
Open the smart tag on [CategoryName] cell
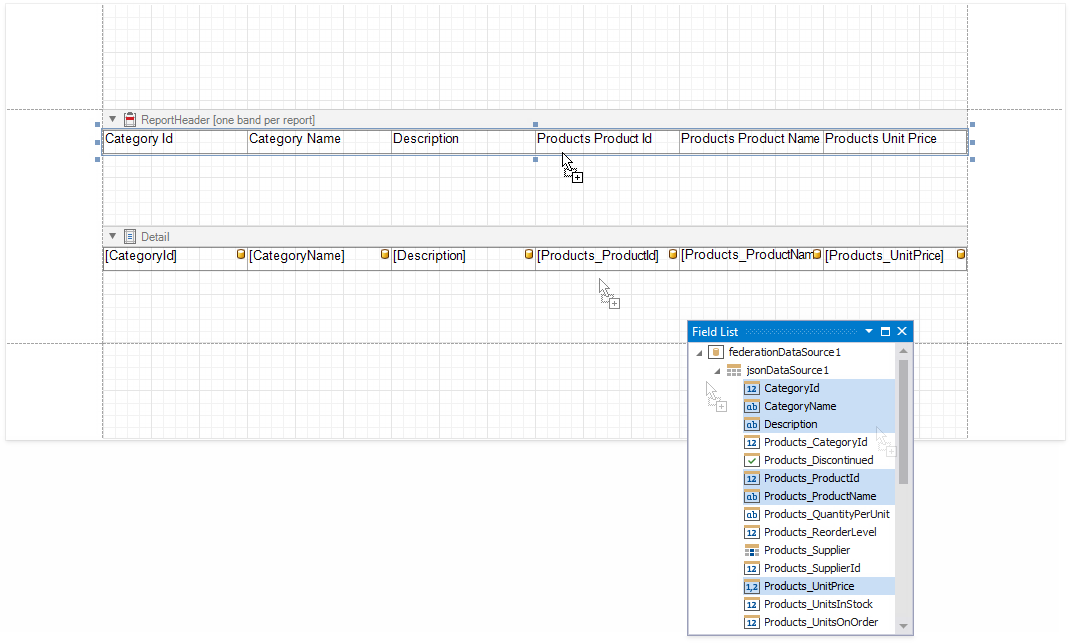click(x=383, y=254)
